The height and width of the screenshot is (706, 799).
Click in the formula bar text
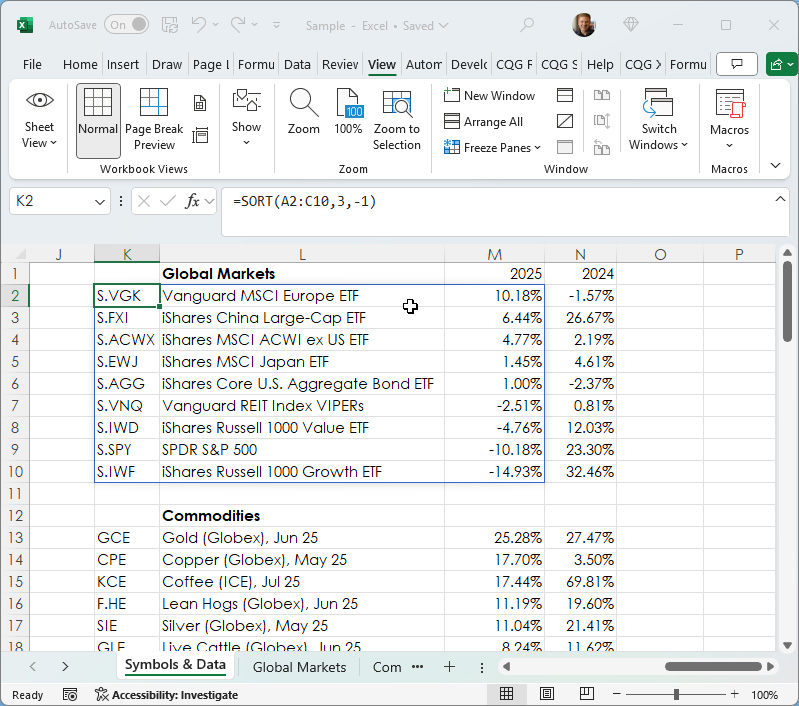(304, 201)
